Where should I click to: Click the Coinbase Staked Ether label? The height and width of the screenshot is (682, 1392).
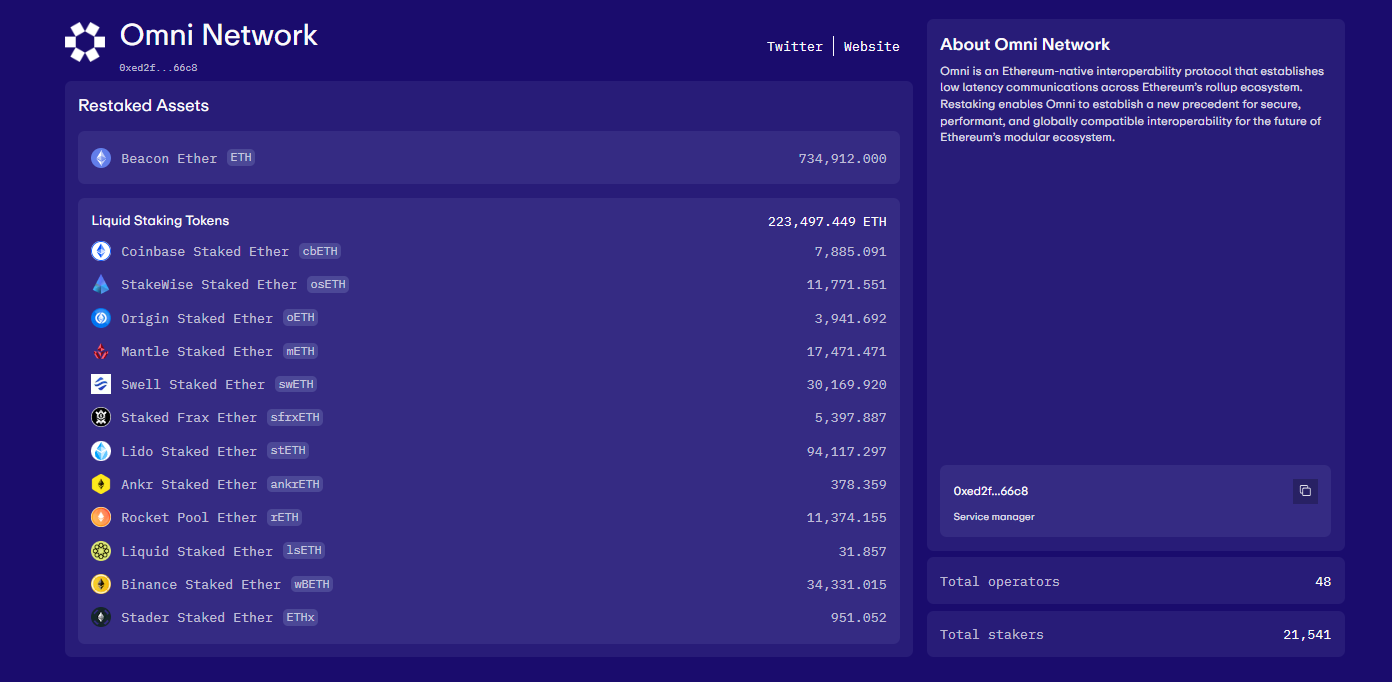[205, 251]
